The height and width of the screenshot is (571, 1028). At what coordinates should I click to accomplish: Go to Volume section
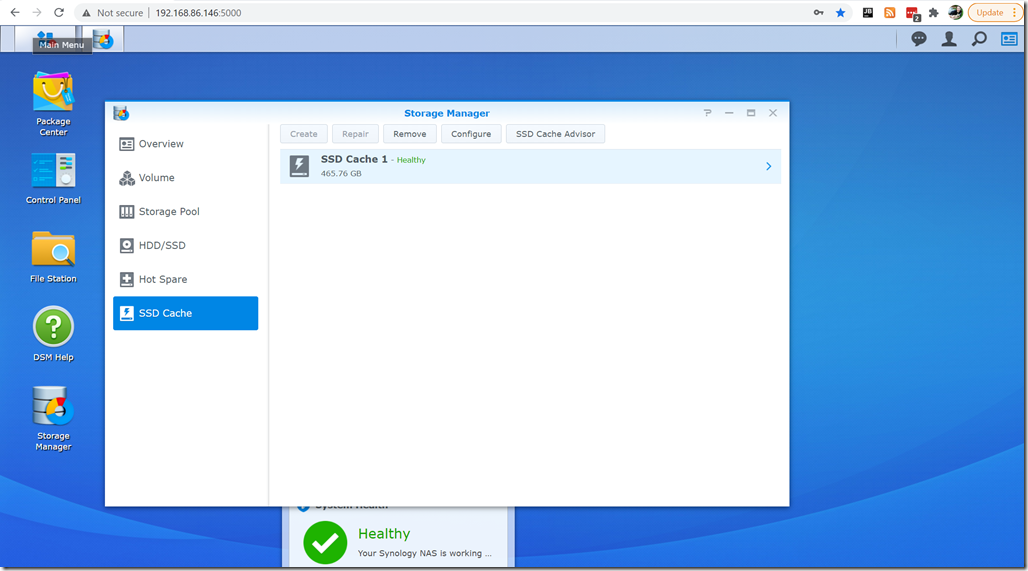186,178
